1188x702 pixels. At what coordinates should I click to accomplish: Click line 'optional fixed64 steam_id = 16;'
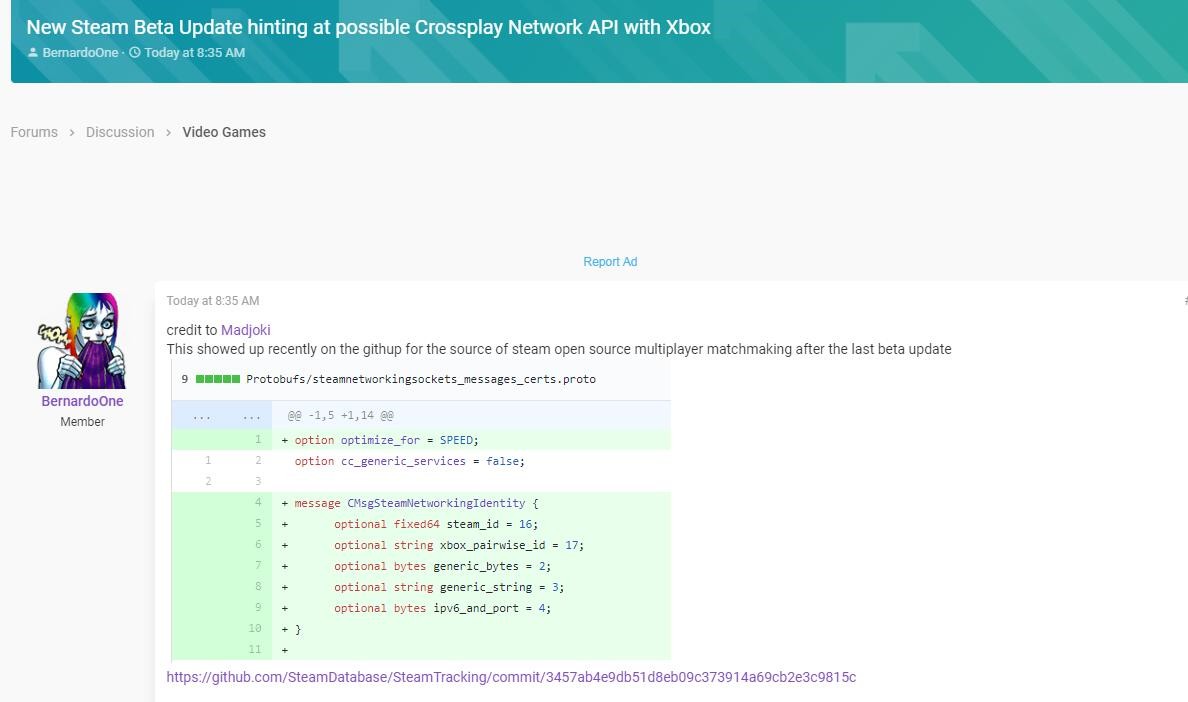pyautogui.click(x=436, y=524)
